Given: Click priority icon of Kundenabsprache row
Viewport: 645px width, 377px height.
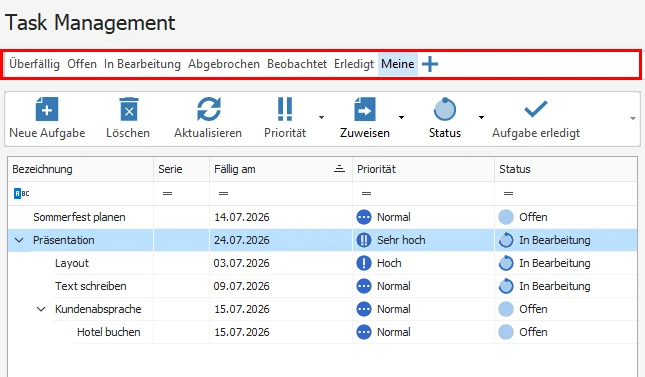Looking at the screenshot, I should click(x=364, y=309).
